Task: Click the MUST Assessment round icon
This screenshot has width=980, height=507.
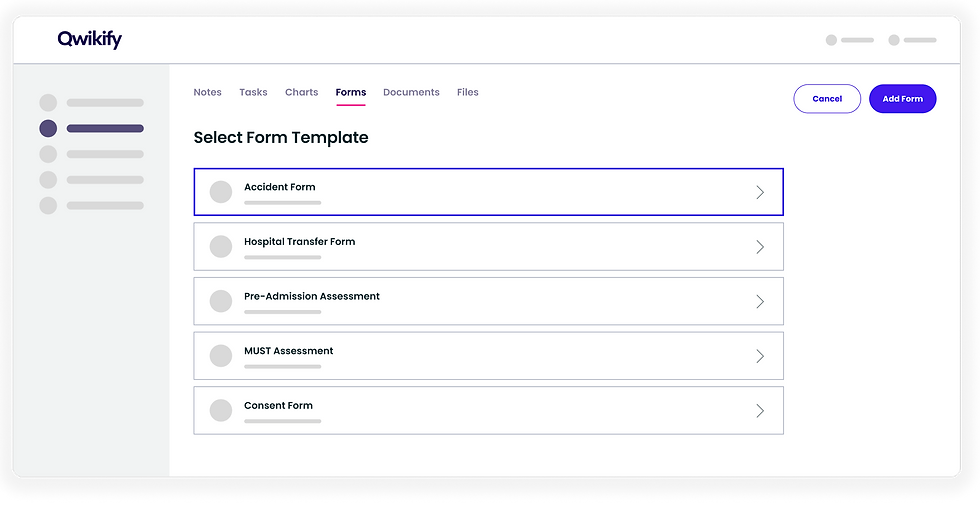Action: click(x=221, y=356)
